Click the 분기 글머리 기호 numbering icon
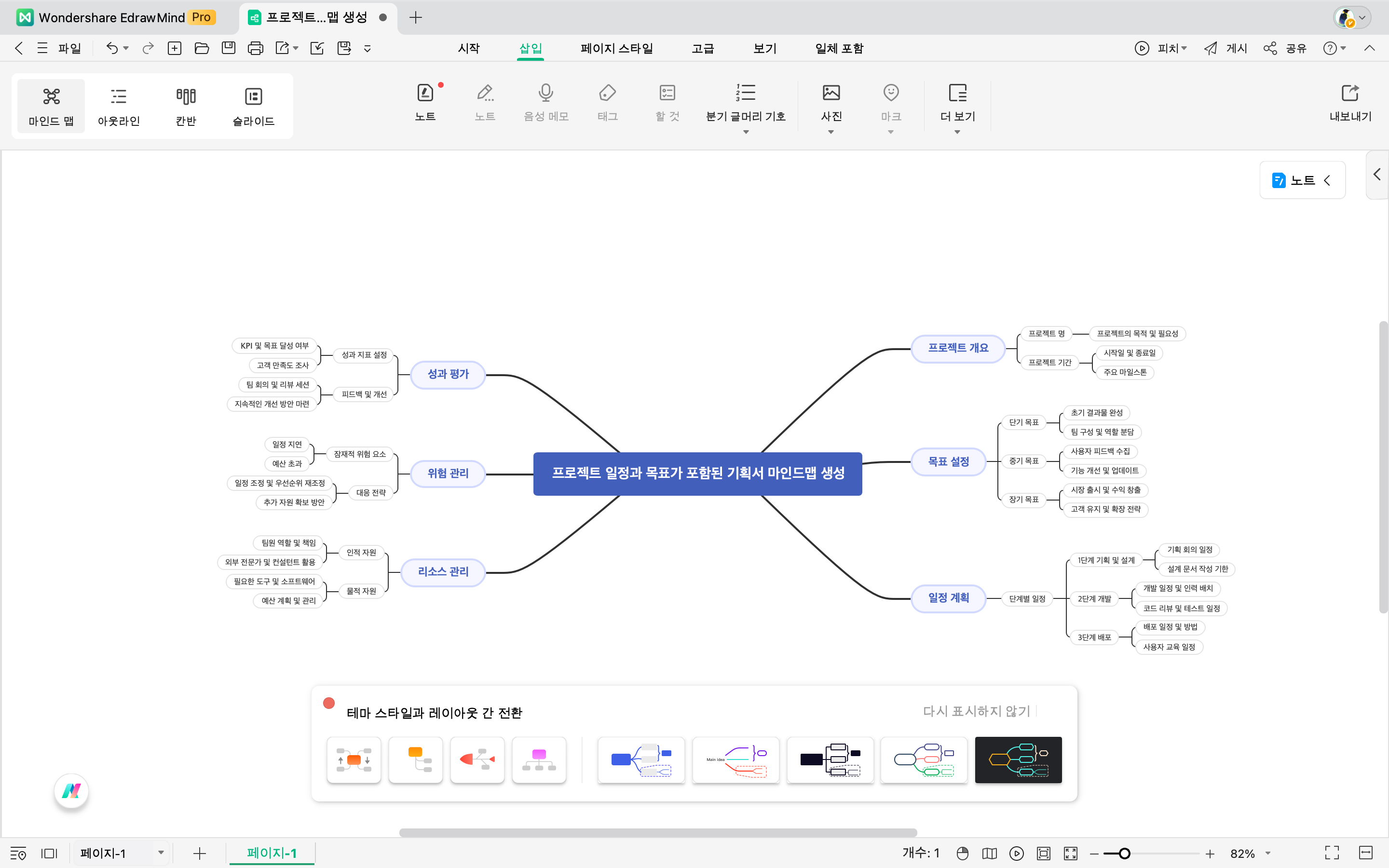 [745, 93]
